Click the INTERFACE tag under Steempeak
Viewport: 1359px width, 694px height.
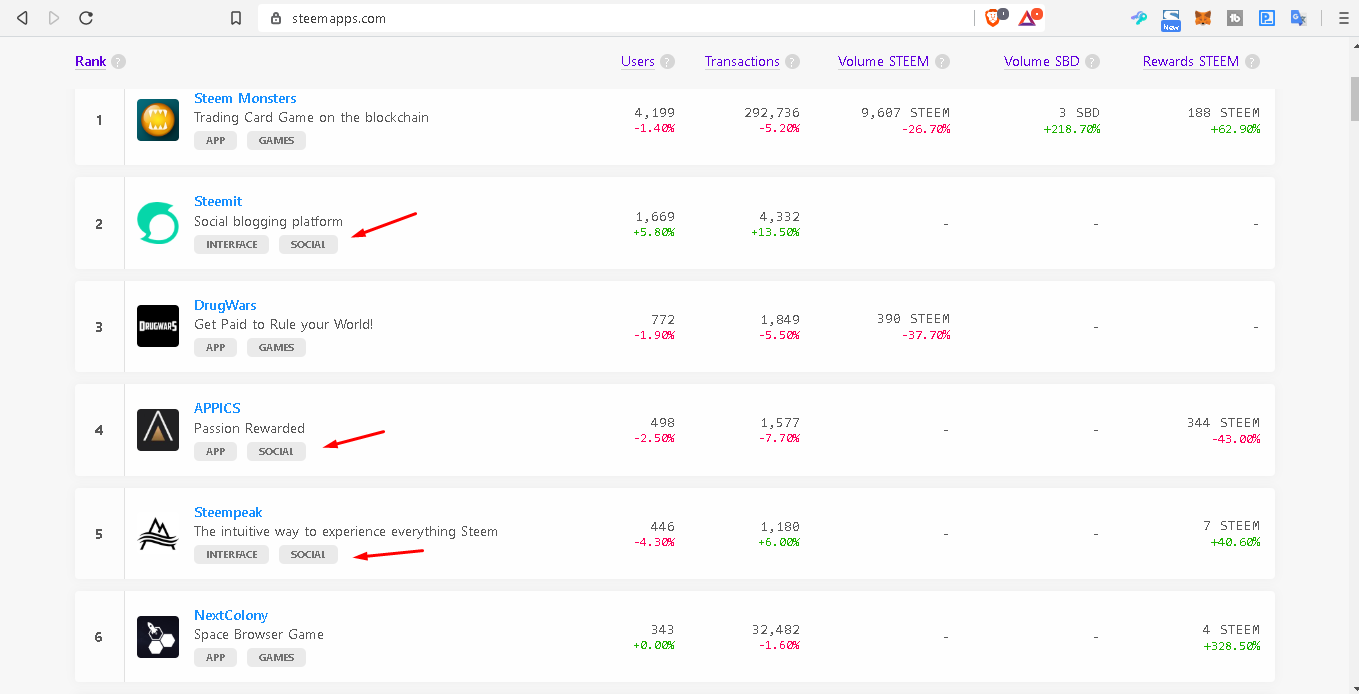click(231, 555)
